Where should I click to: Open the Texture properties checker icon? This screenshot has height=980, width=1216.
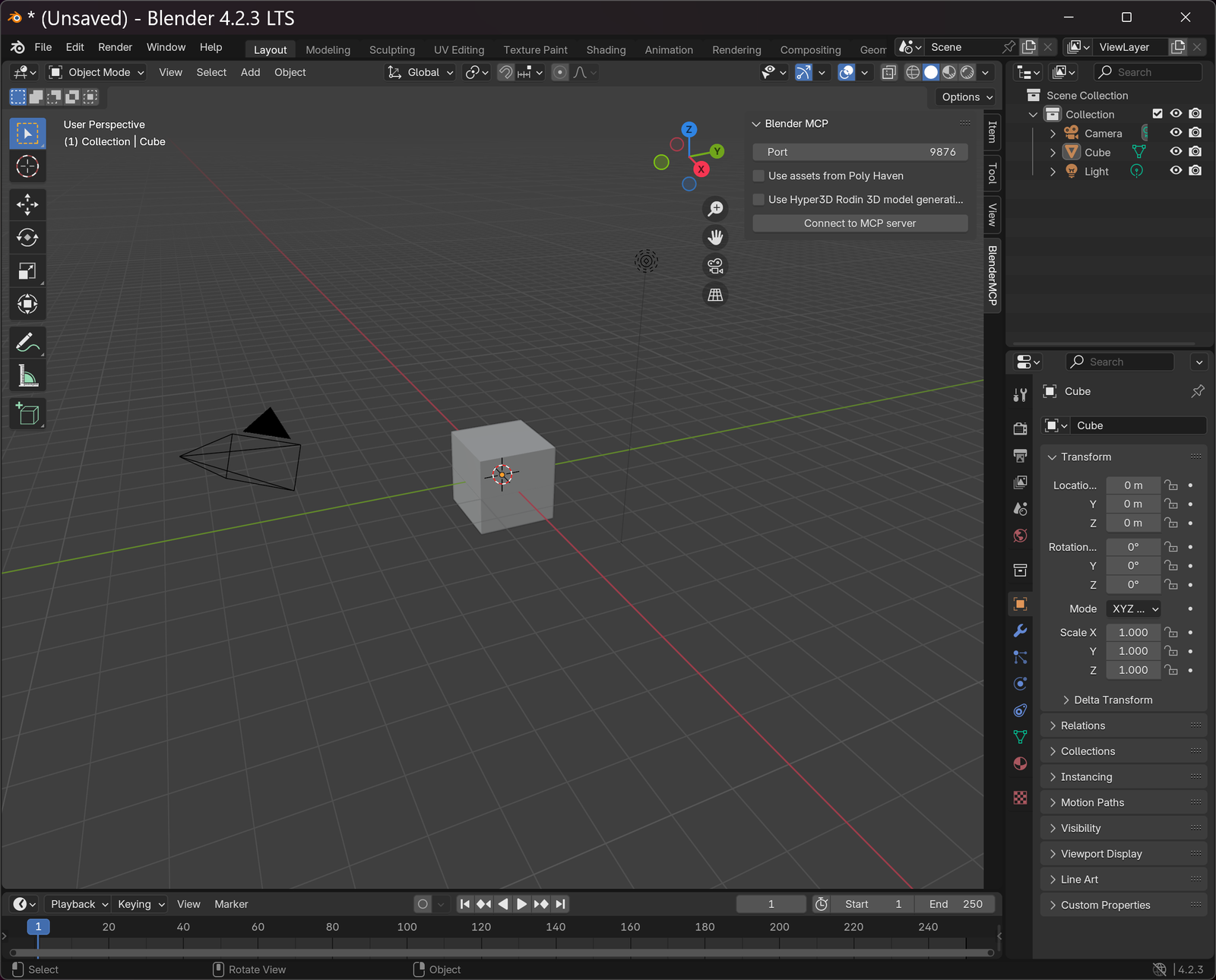click(x=1020, y=798)
